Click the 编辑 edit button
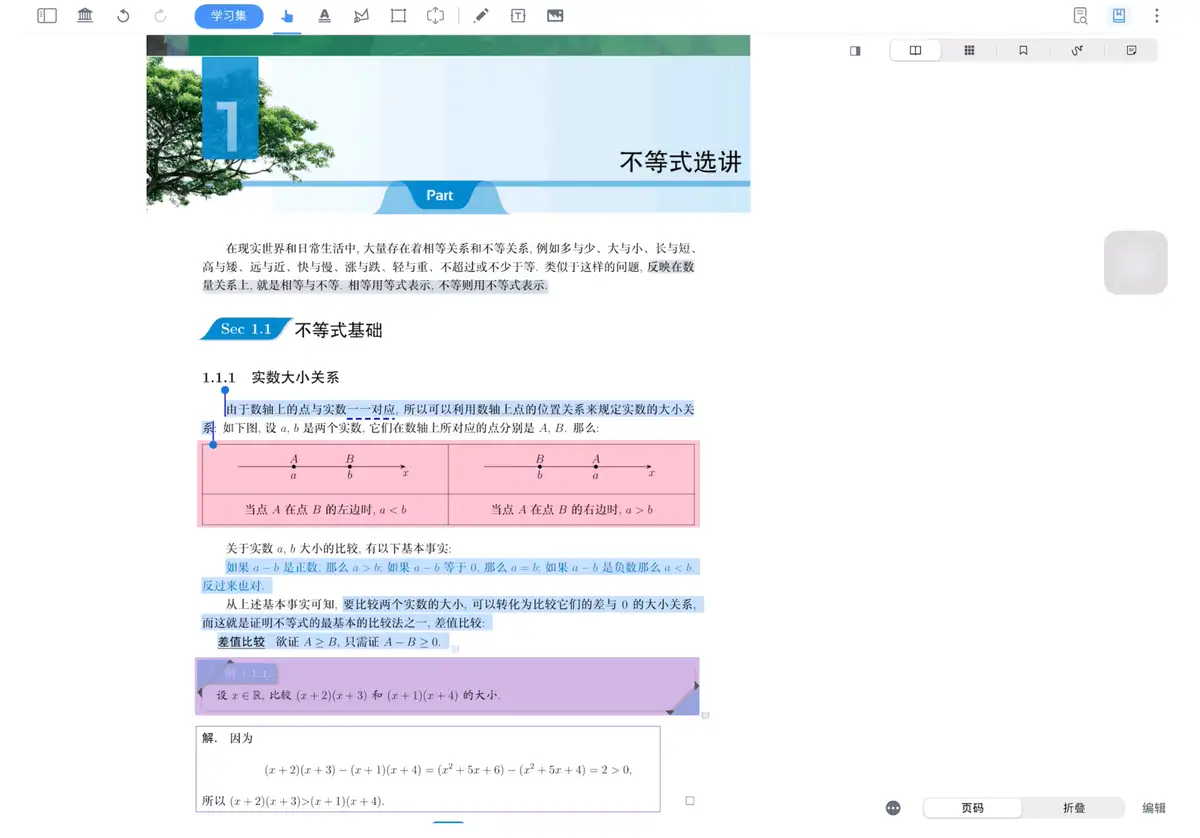The height and width of the screenshot is (838, 1200). coord(1154,808)
